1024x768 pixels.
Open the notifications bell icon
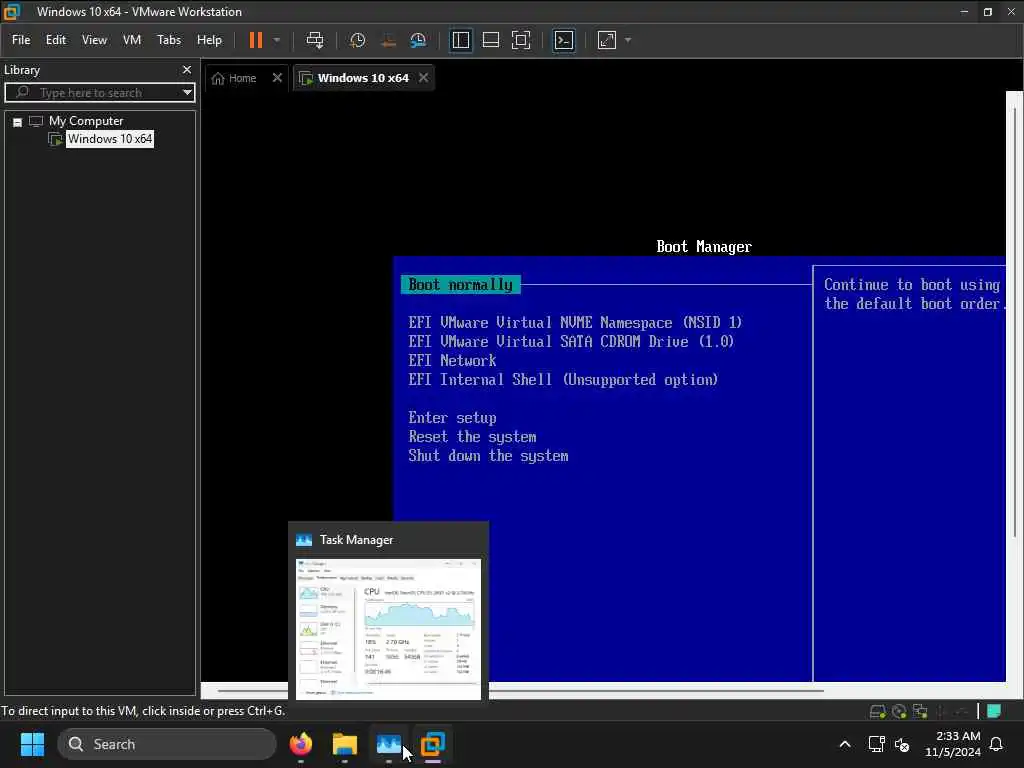point(996,744)
